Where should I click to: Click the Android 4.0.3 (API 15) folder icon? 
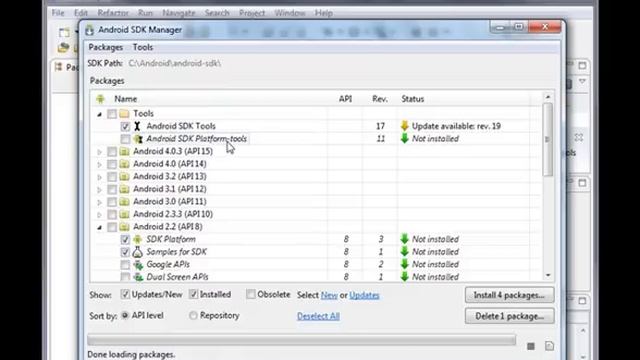124,151
